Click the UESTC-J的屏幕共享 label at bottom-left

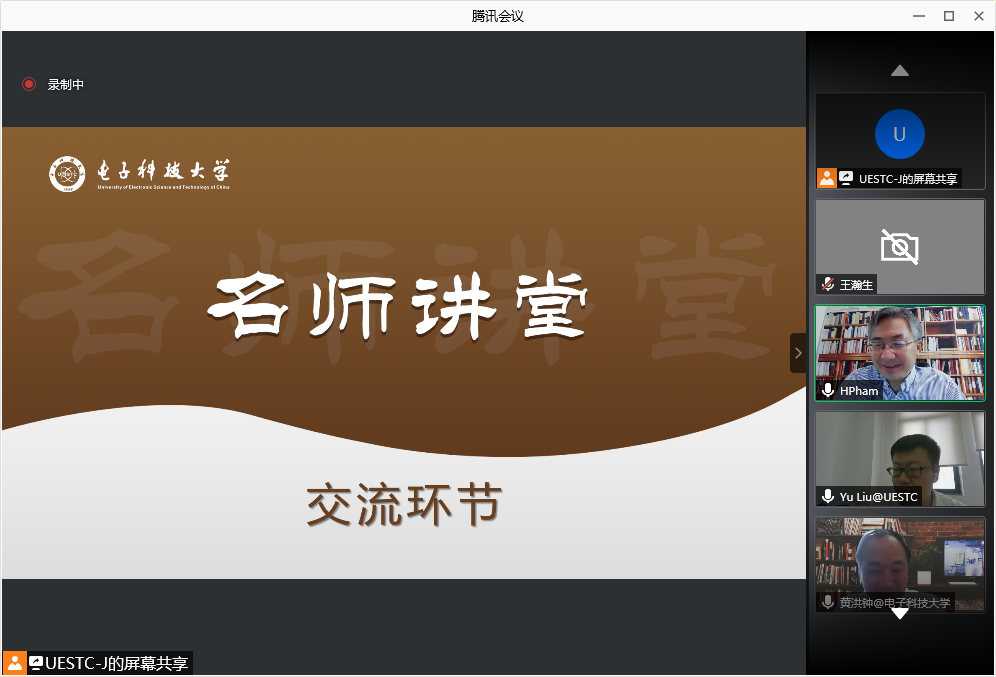pos(117,662)
